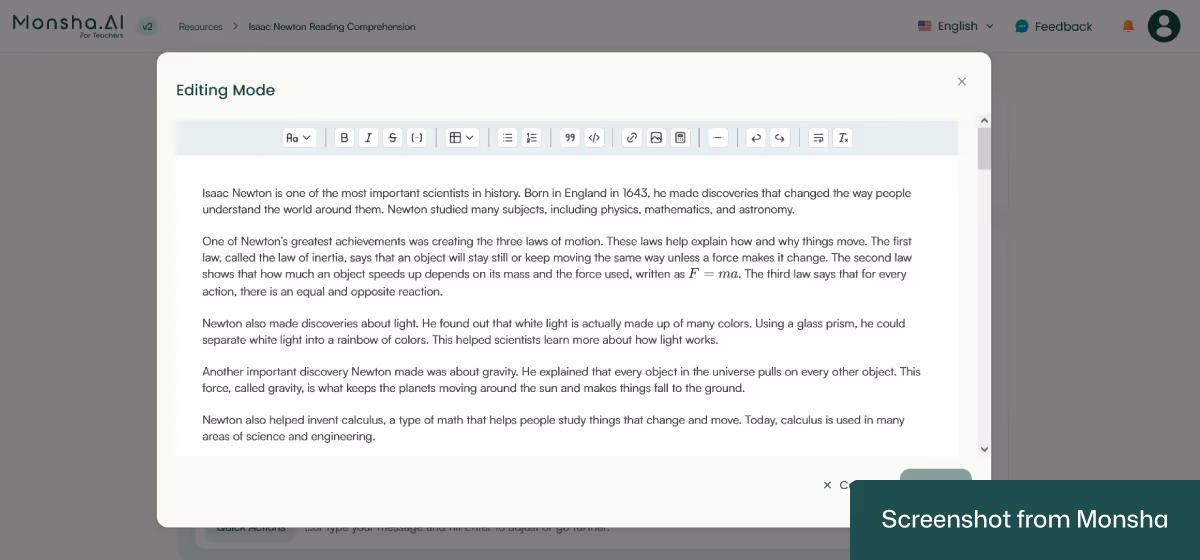
Task: Undo the last edit
Action: coord(756,138)
